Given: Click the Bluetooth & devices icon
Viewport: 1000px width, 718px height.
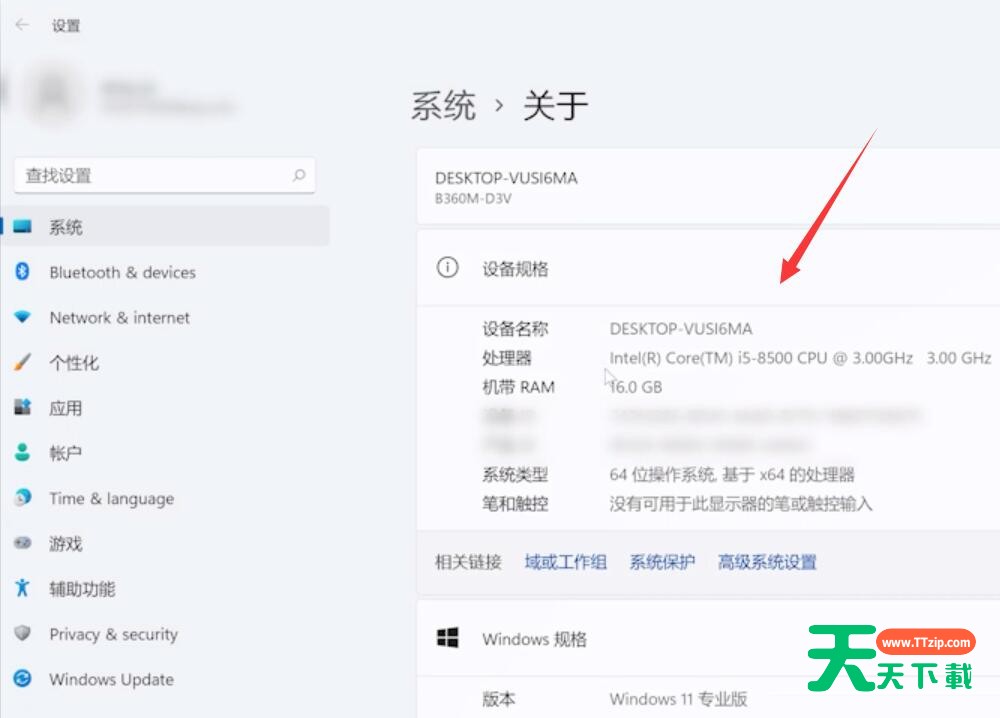Looking at the screenshot, I should (22, 272).
